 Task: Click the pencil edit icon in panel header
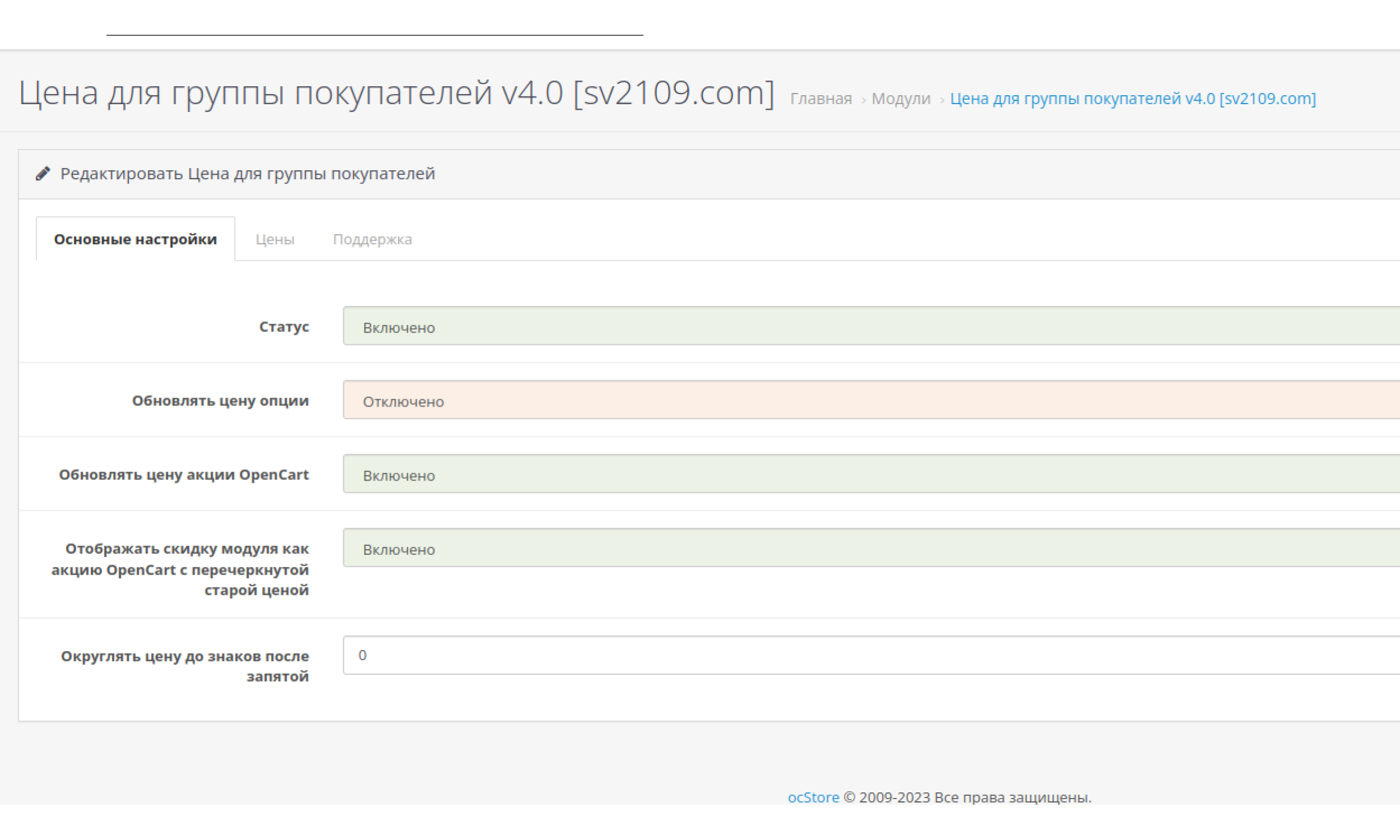tap(43, 174)
